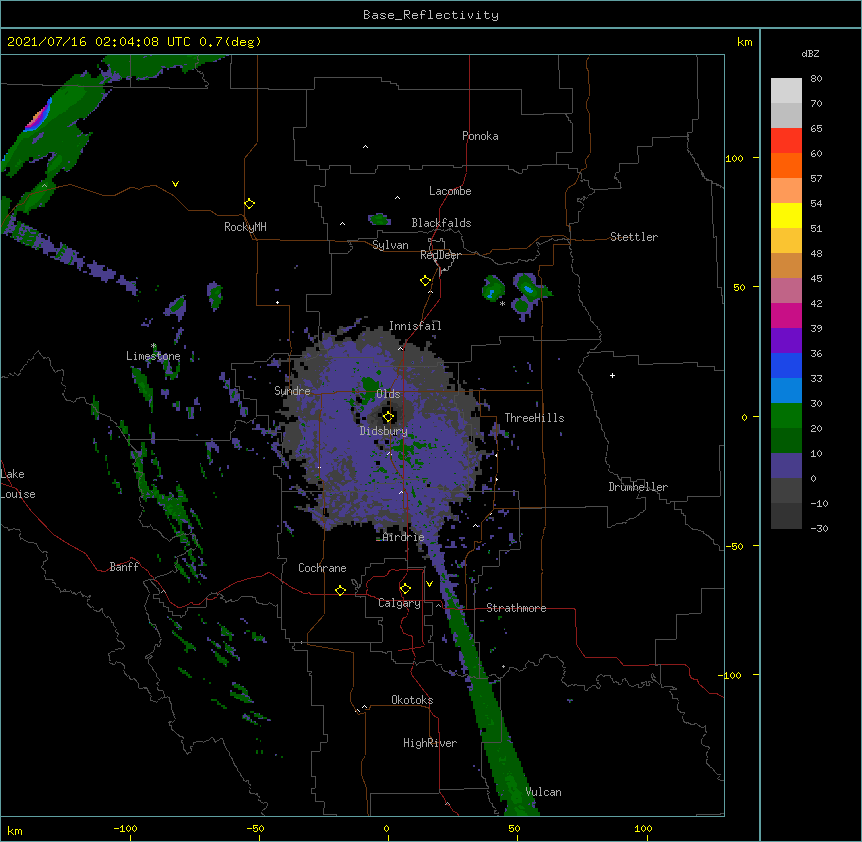Screen dimensions: 862x842
Task: Click the yellow diamond marker below Cochrane
Action: 340,590
